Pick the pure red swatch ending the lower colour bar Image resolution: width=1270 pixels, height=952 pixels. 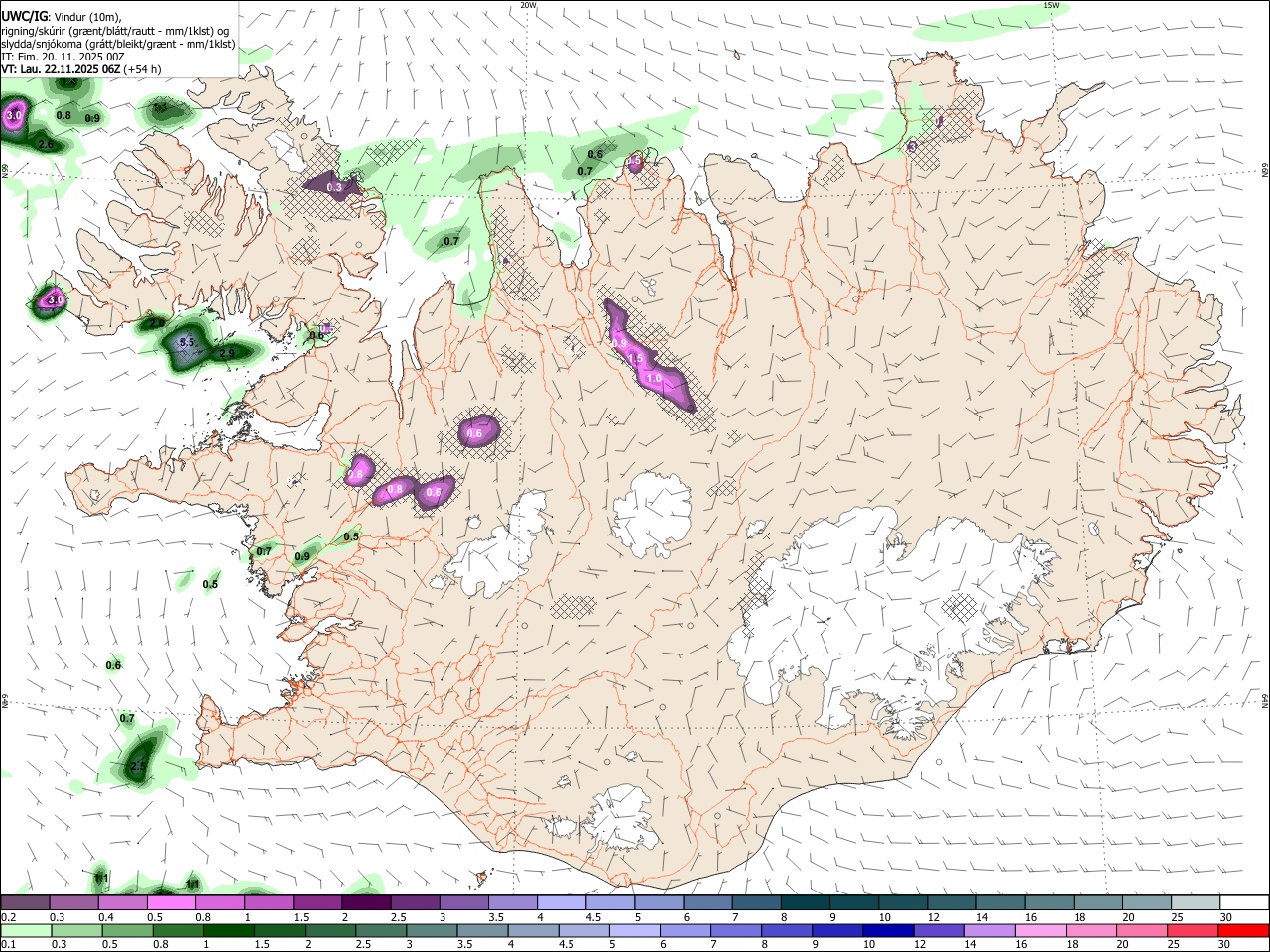point(1243,930)
